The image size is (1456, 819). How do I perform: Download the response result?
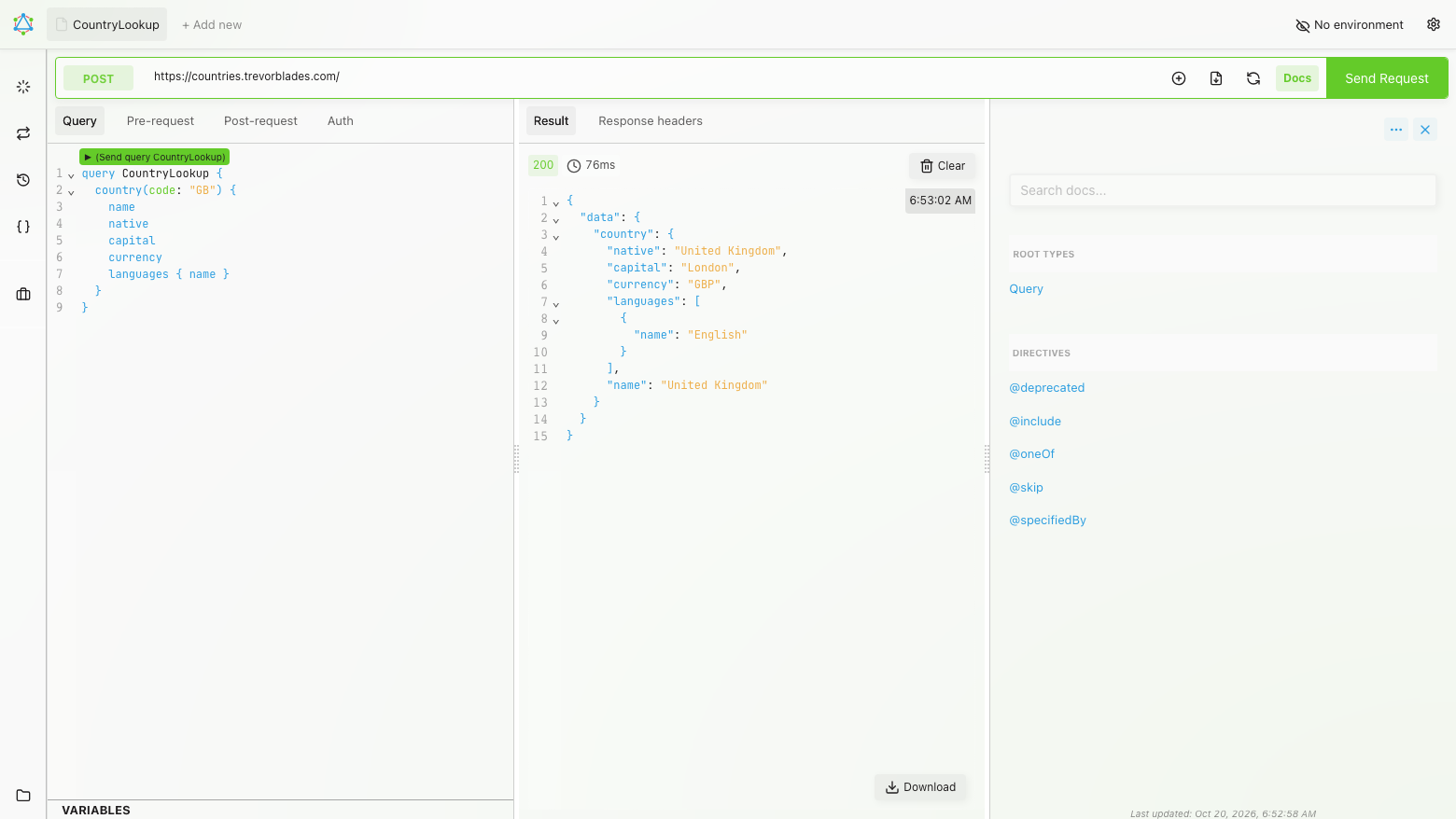click(920, 787)
